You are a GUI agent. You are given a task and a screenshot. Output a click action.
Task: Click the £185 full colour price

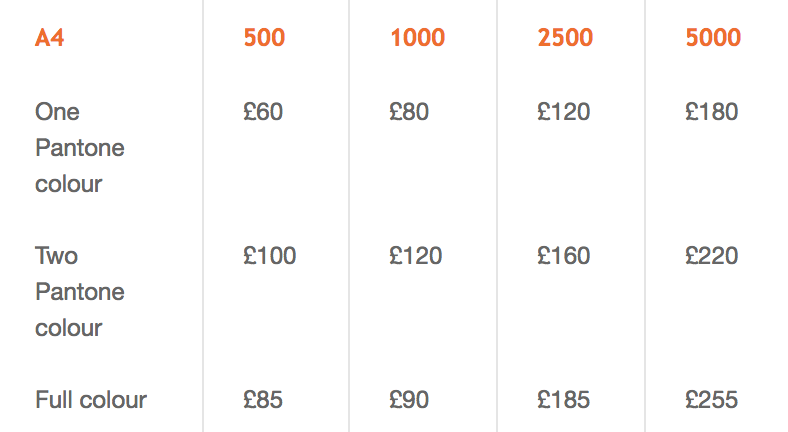[x=563, y=400]
